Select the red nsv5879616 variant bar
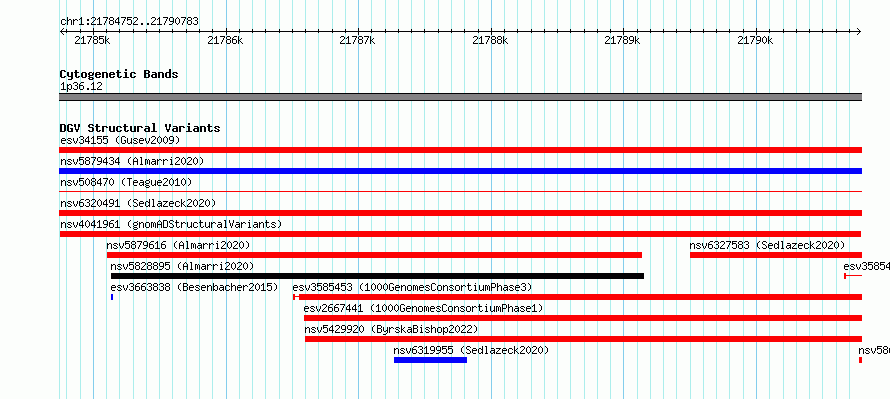Image resolution: width=890 pixels, height=399 pixels. pyautogui.click(x=374, y=255)
